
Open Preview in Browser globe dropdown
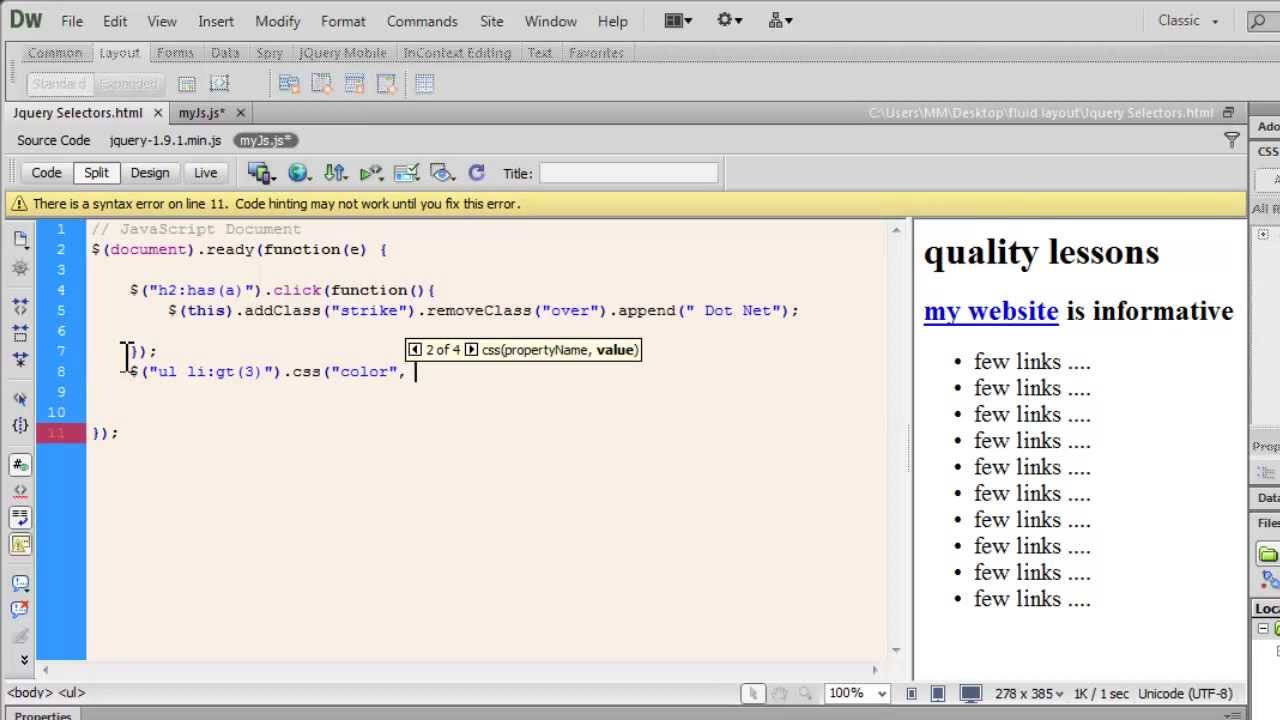299,173
